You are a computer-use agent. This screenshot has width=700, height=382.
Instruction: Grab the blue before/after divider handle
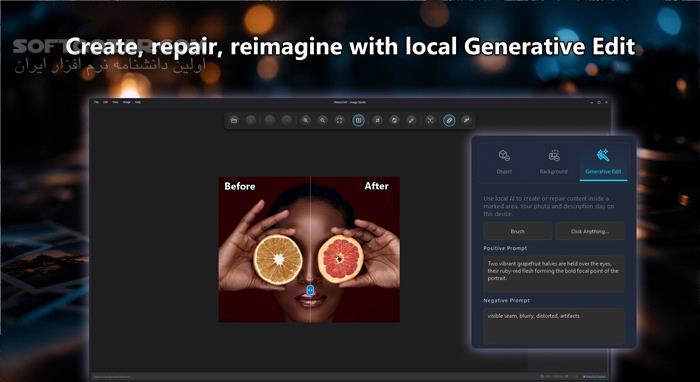[310, 290]
